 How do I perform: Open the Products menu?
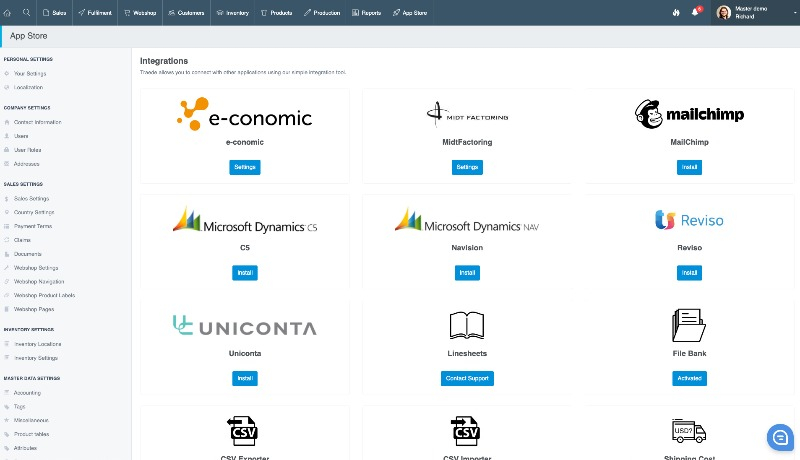coord(277,13)
